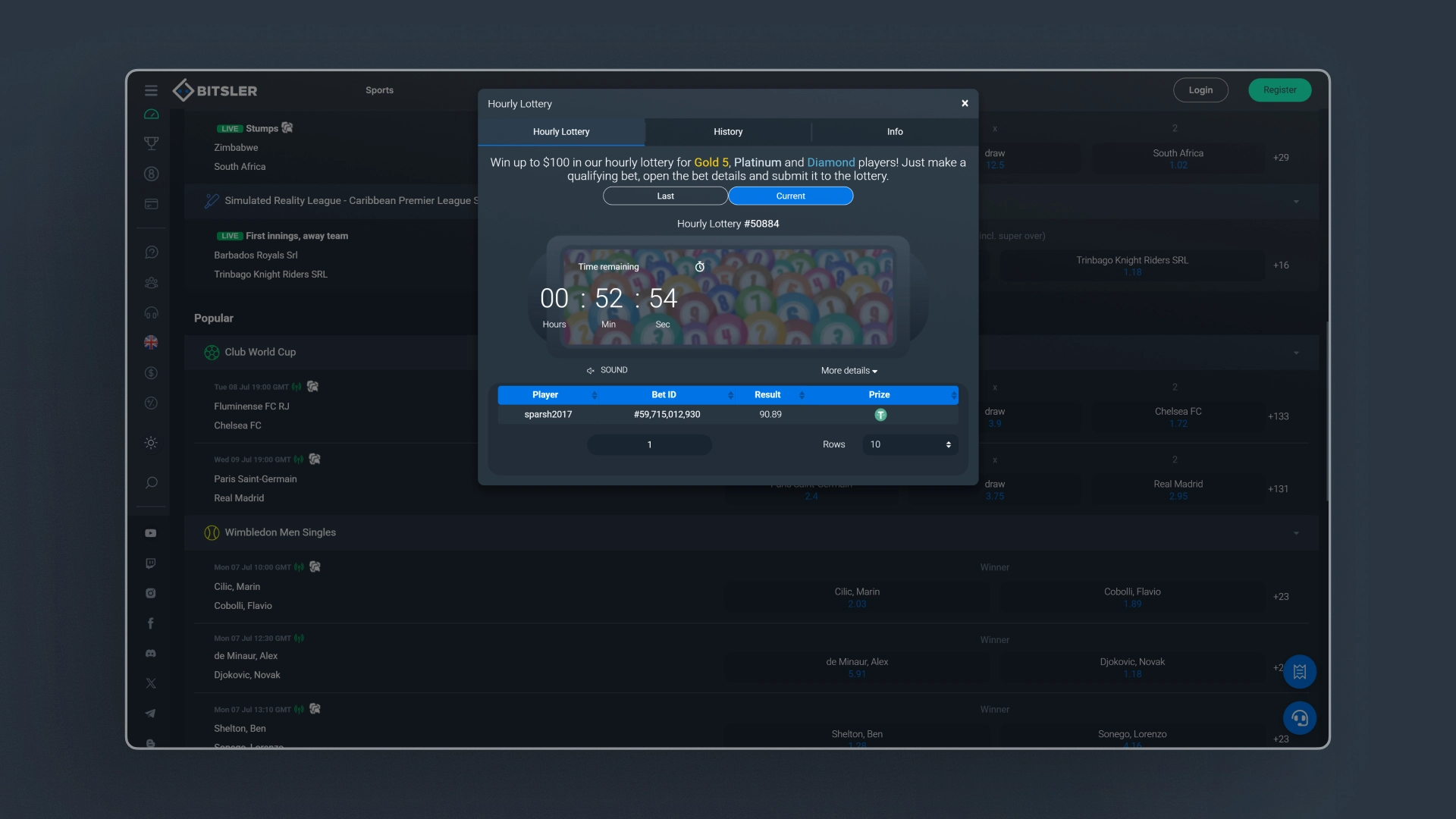Open the Twitch link icon
Screen dimensions: 1456x819
pyautogui.click(x=151, y=563)
